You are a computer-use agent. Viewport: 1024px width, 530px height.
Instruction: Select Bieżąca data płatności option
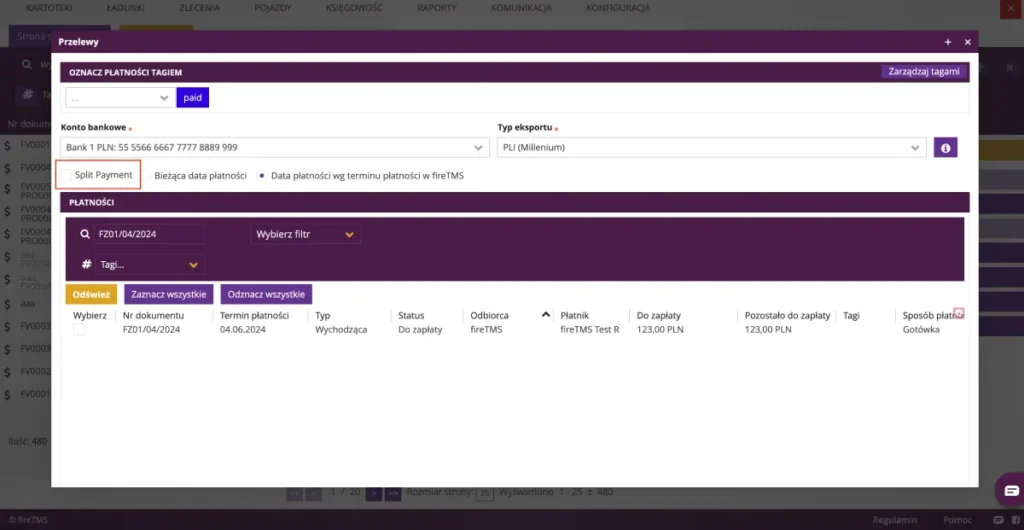click(148, 176)
